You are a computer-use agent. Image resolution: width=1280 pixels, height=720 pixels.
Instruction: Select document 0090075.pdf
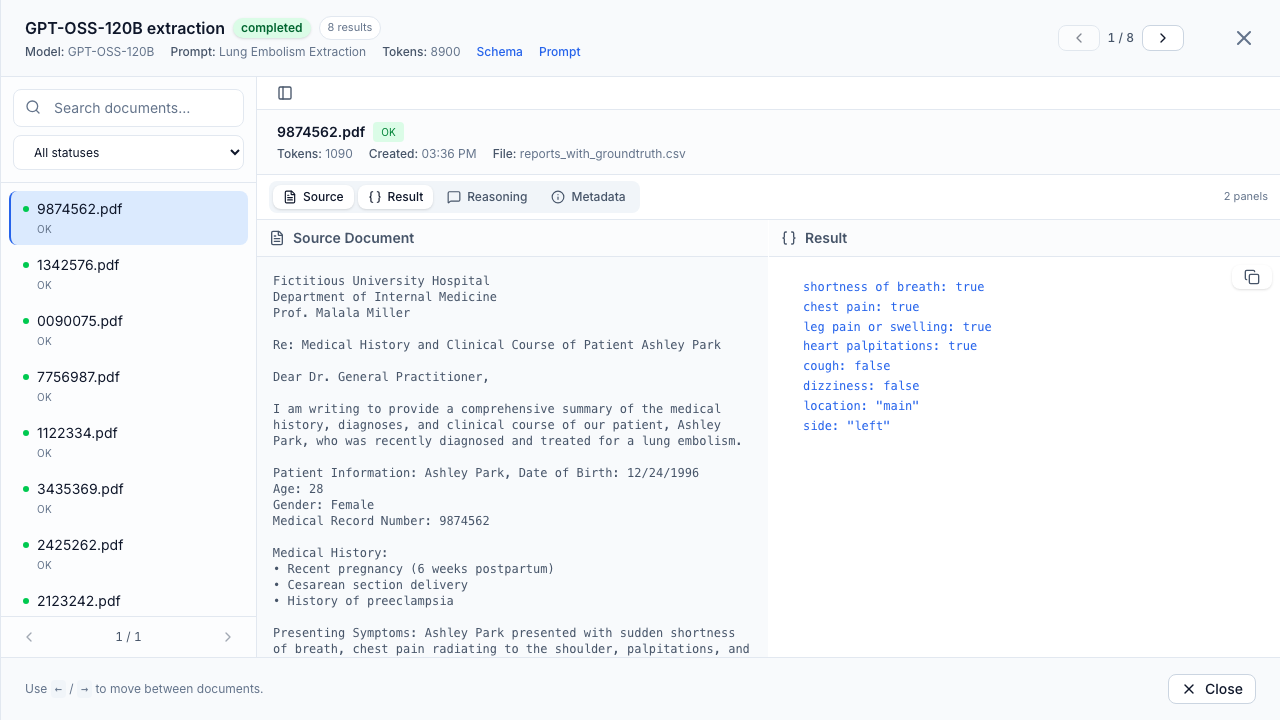pos(128,330)
